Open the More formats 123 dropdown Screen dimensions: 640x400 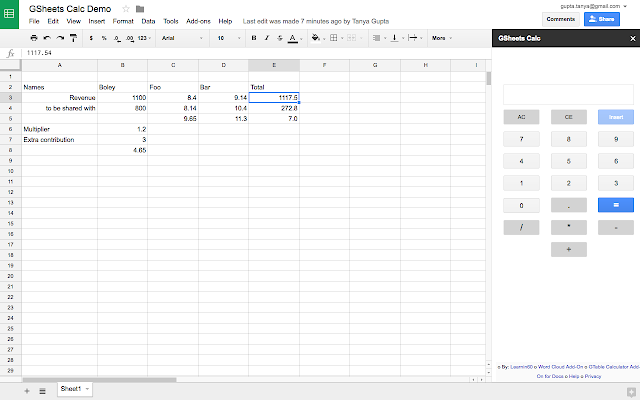click(x=144, y=38)
